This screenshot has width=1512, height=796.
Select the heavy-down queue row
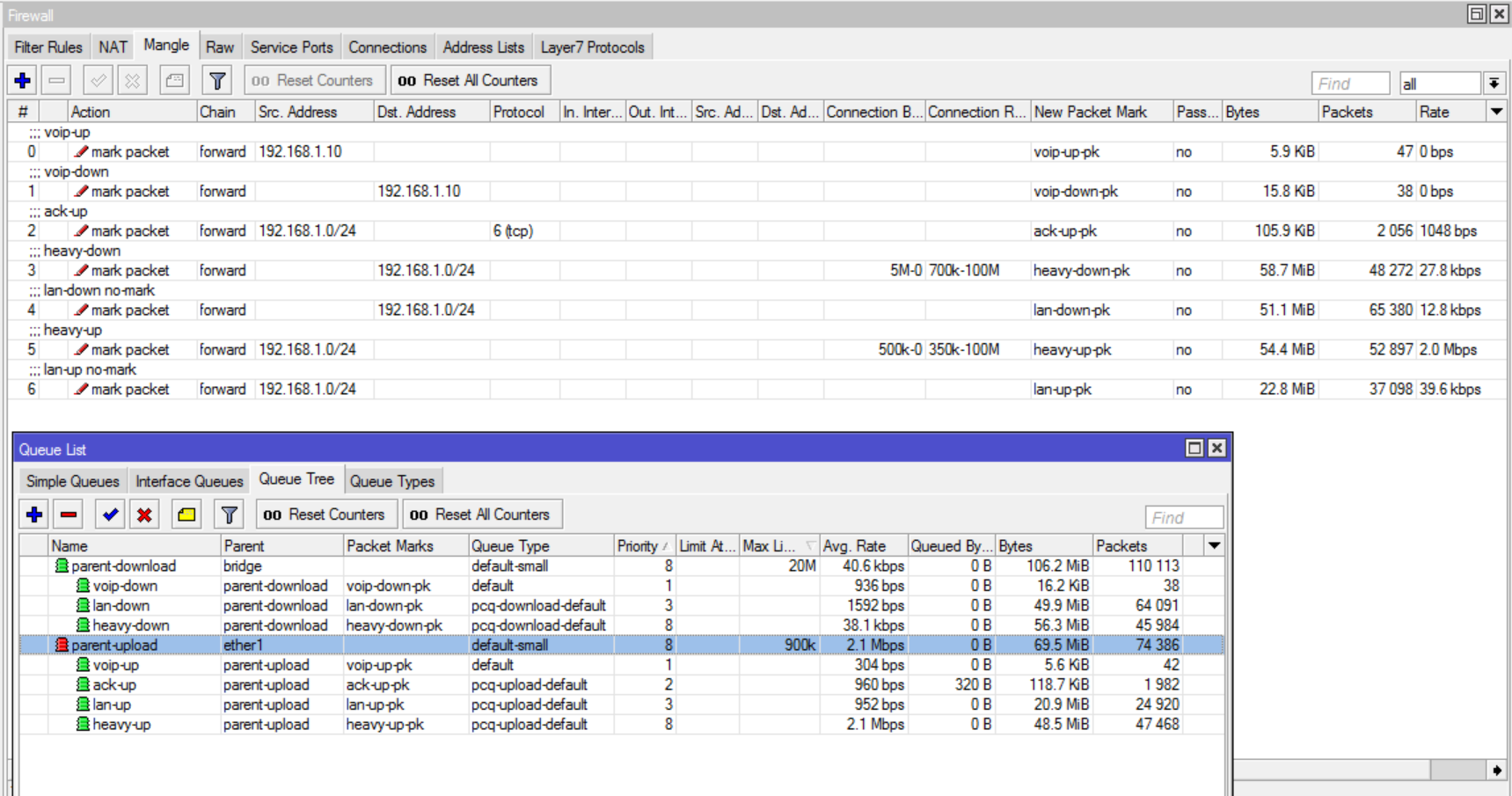coord(621,625)
